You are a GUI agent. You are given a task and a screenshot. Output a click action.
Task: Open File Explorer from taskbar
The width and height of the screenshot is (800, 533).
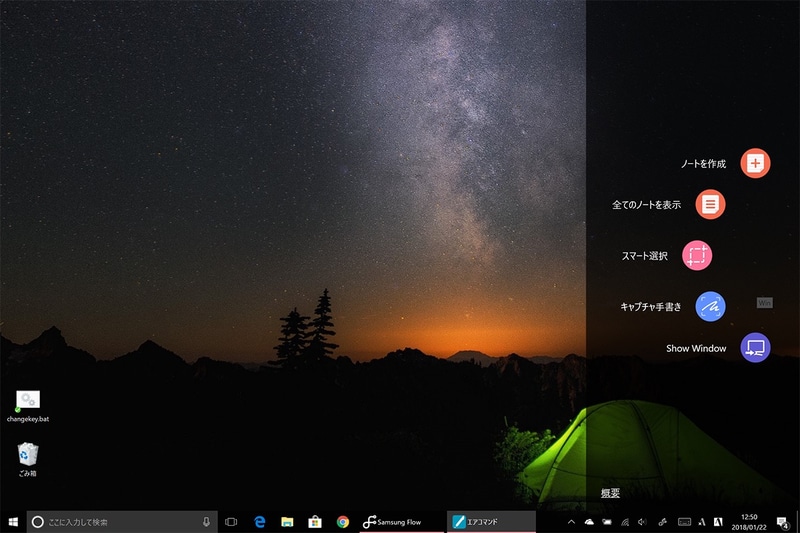(x=287, y=522)
